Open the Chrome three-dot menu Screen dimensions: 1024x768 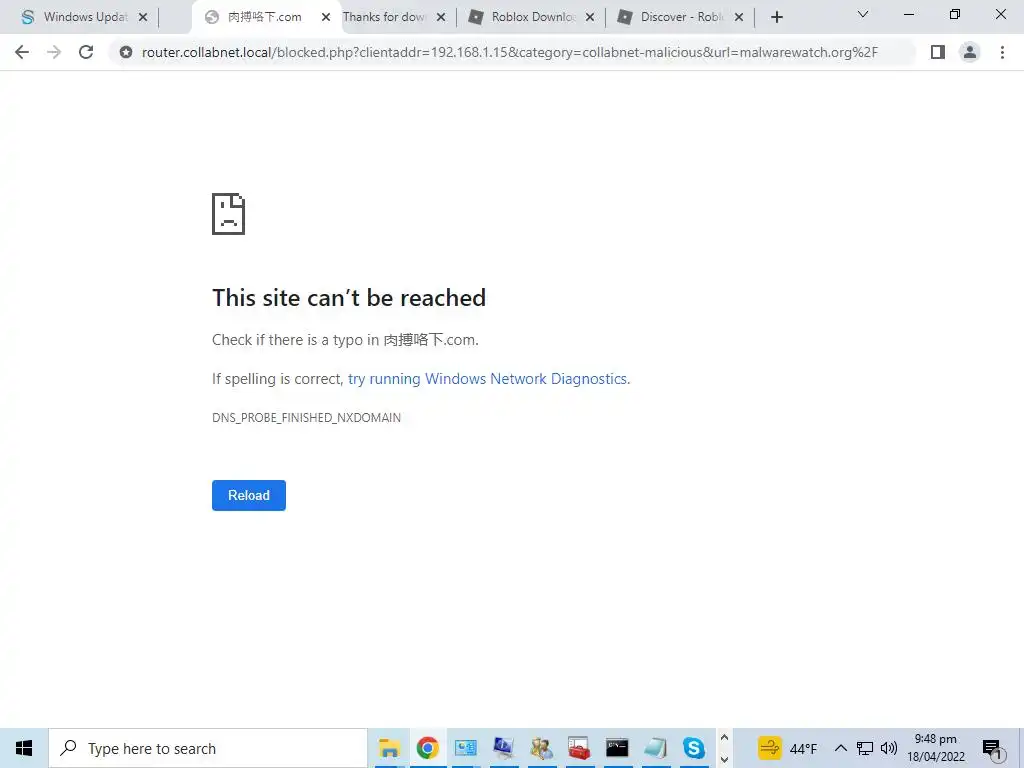[x=1002, y=52]
